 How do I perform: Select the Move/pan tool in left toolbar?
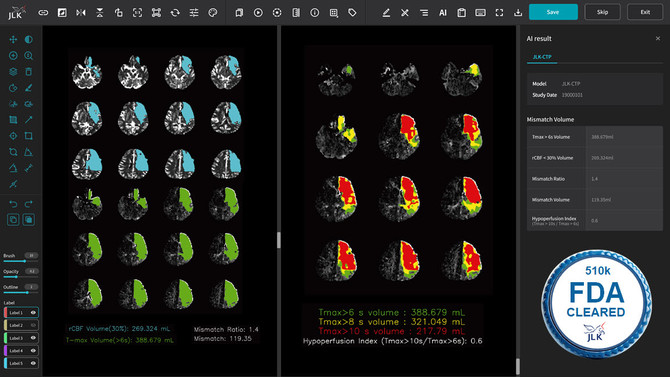coord(13,40)
